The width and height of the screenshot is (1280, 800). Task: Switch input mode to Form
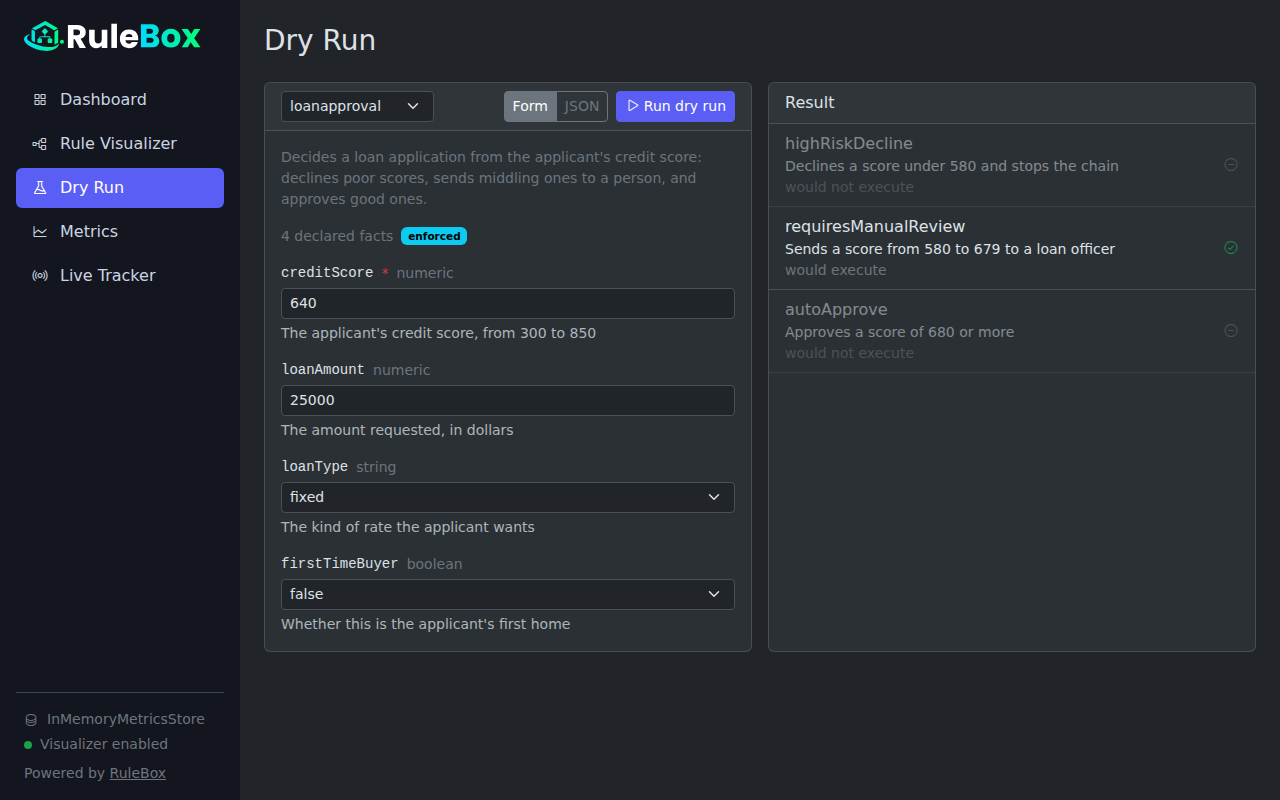point(530,106)
